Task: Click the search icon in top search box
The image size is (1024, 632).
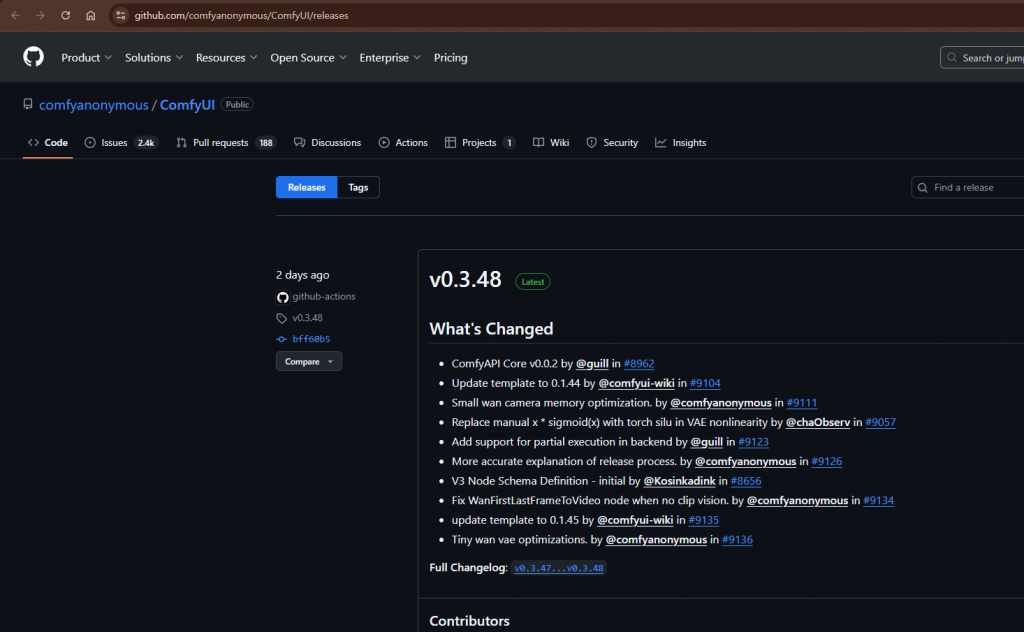Action: point(952,57)
